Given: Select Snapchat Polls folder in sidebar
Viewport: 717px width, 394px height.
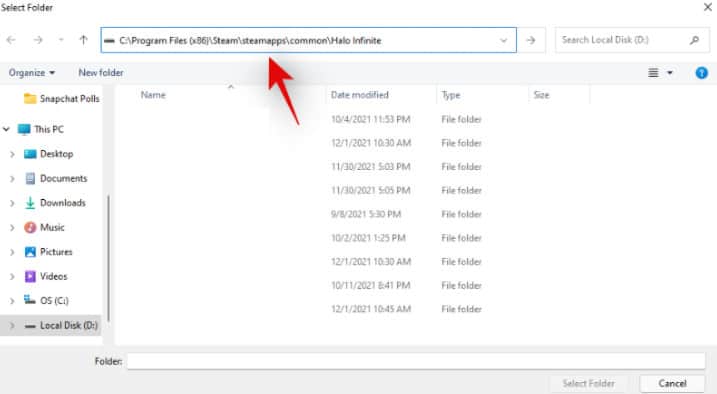Looking at the screenshot, I should pos(62,99).
